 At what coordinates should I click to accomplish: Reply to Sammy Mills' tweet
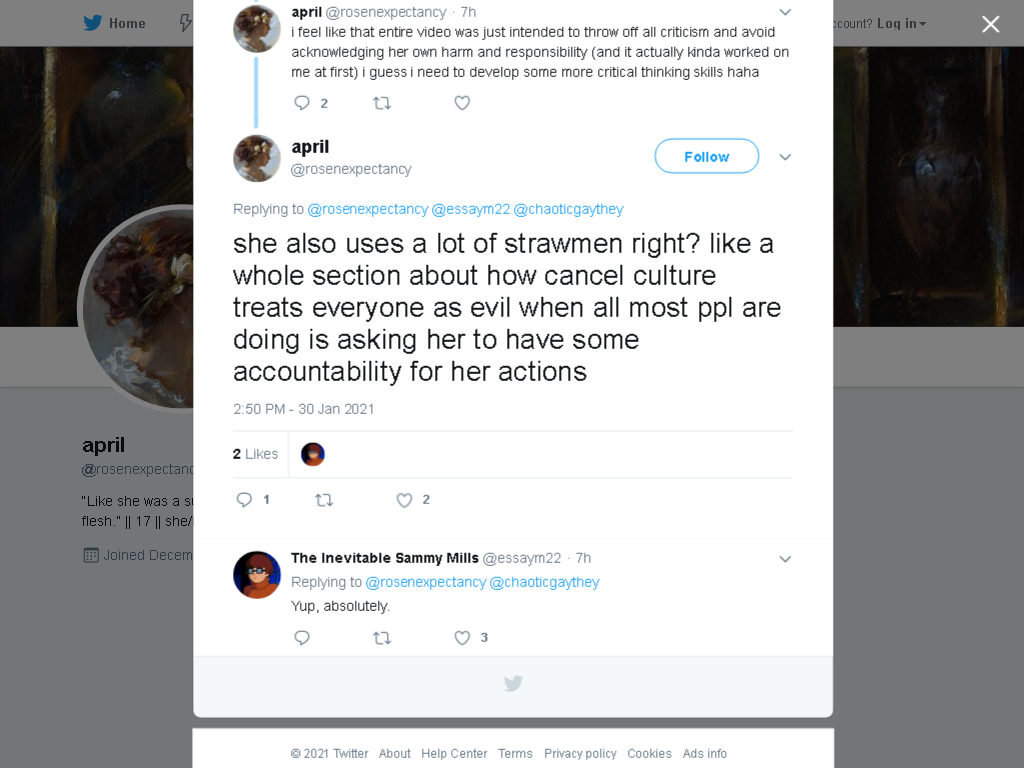tap(302, 638)
